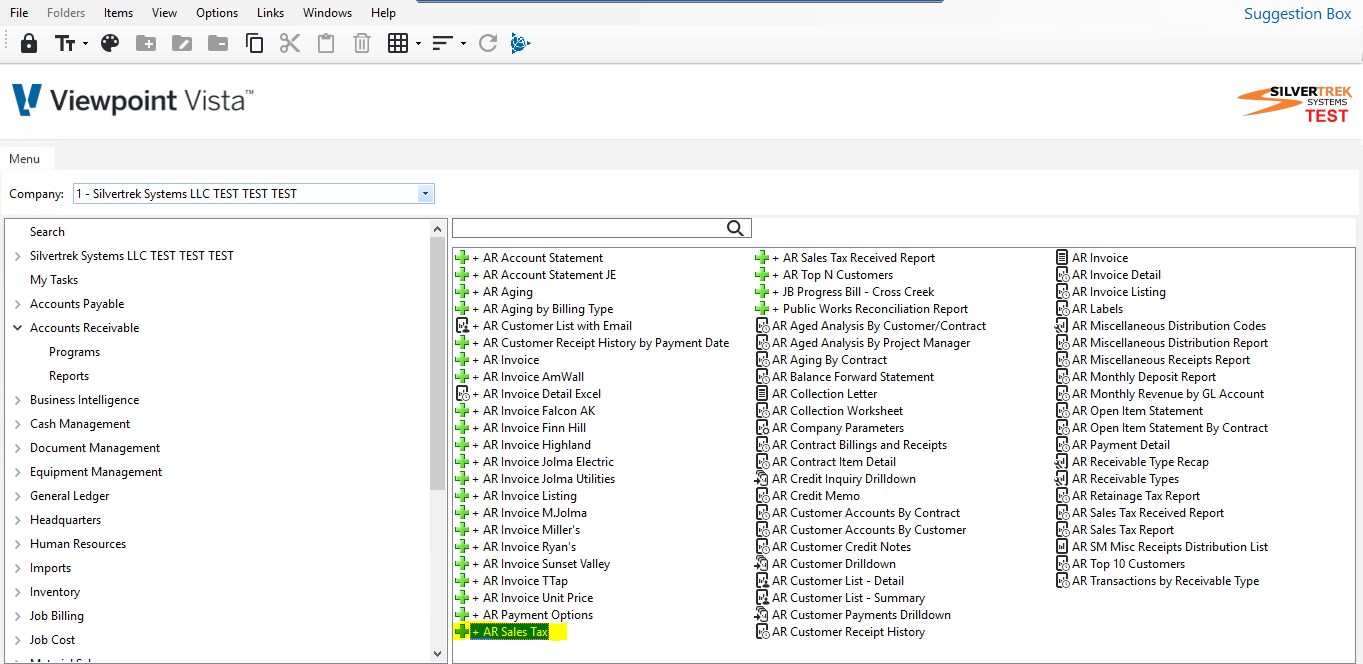Click the edit folder icon
1363x664 pixels.
pyautogui.click(x=182, y=43)
